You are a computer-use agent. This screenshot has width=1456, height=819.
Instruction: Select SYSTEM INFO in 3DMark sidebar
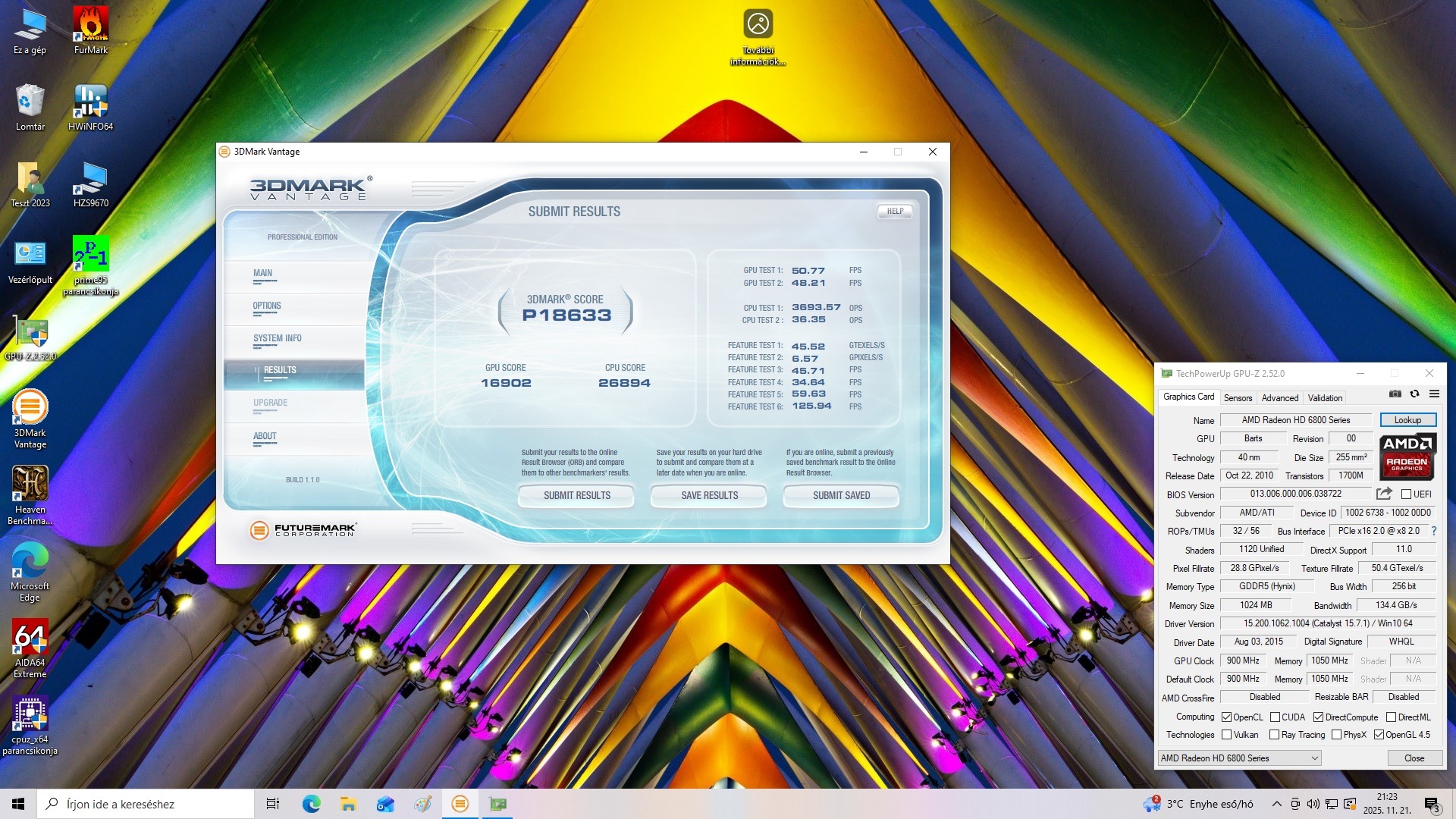point(278,338)
